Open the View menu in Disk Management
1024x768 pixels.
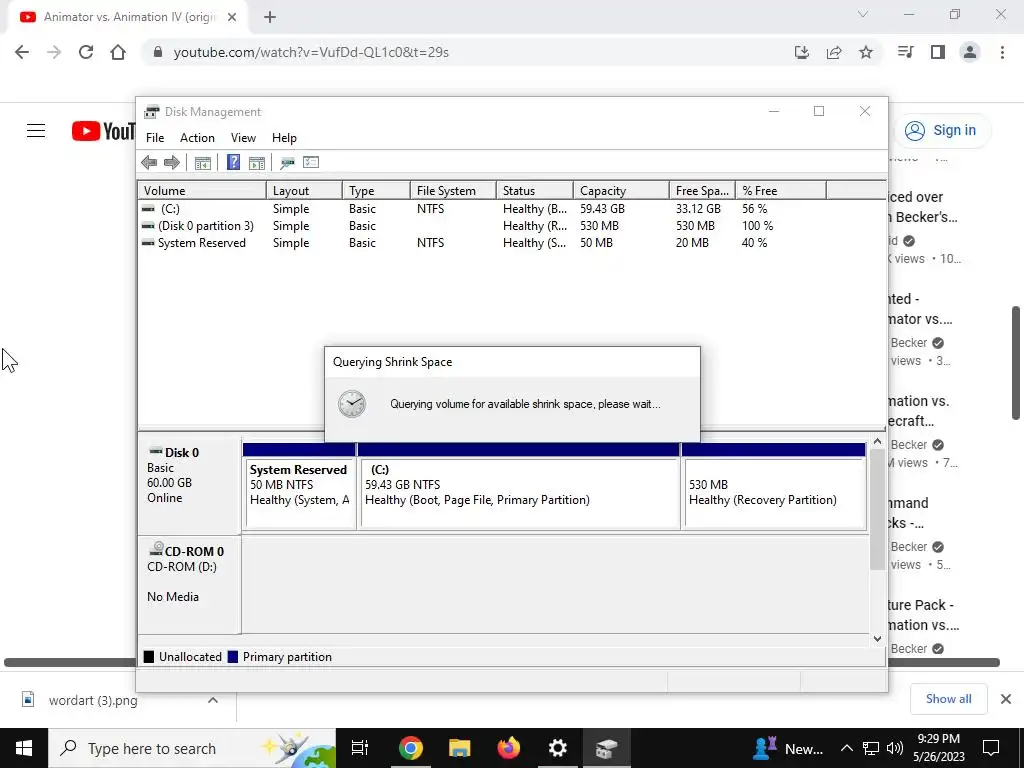coord(243,138)
